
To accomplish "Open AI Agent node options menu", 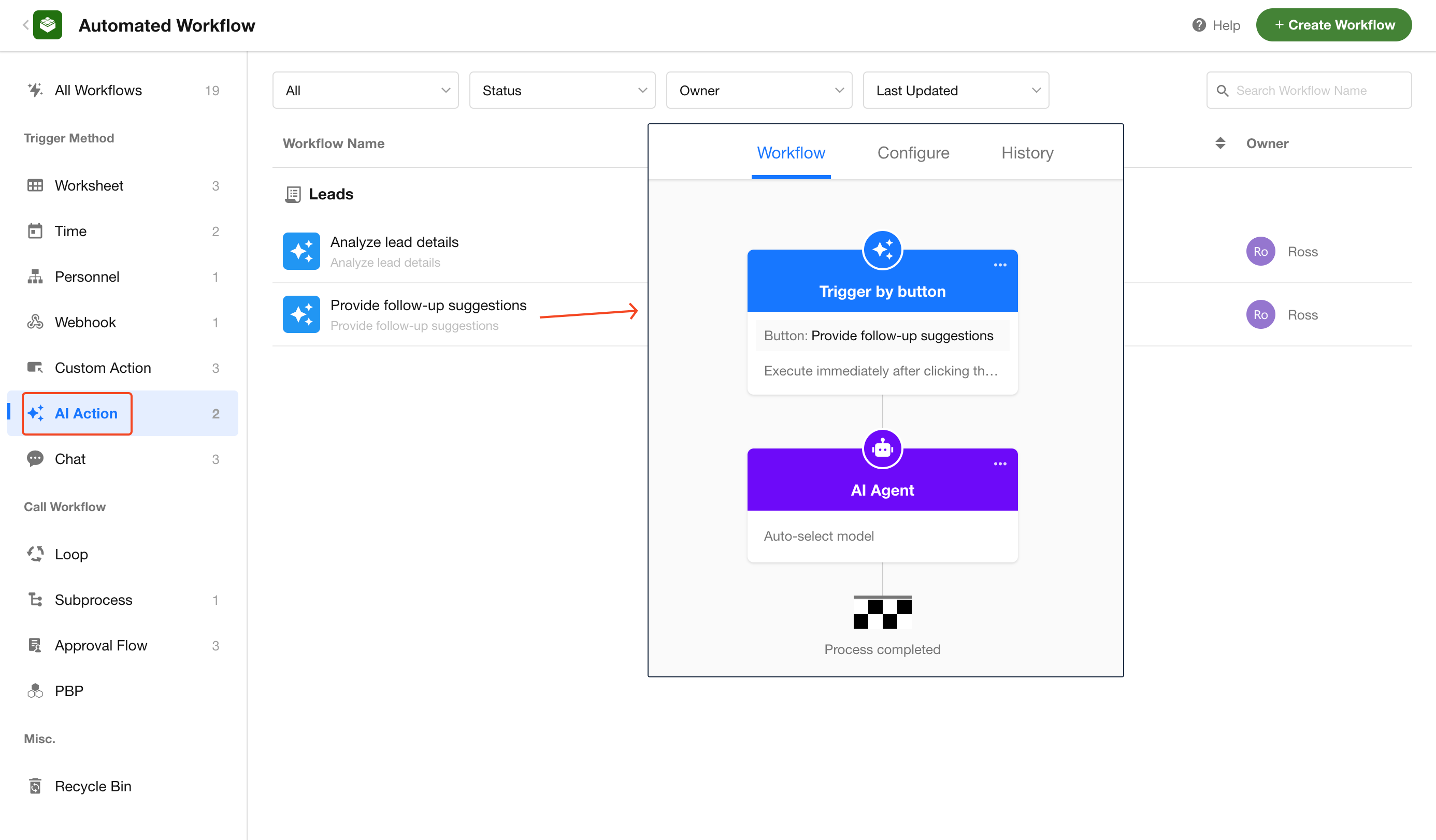I will (x=999, y=464).
